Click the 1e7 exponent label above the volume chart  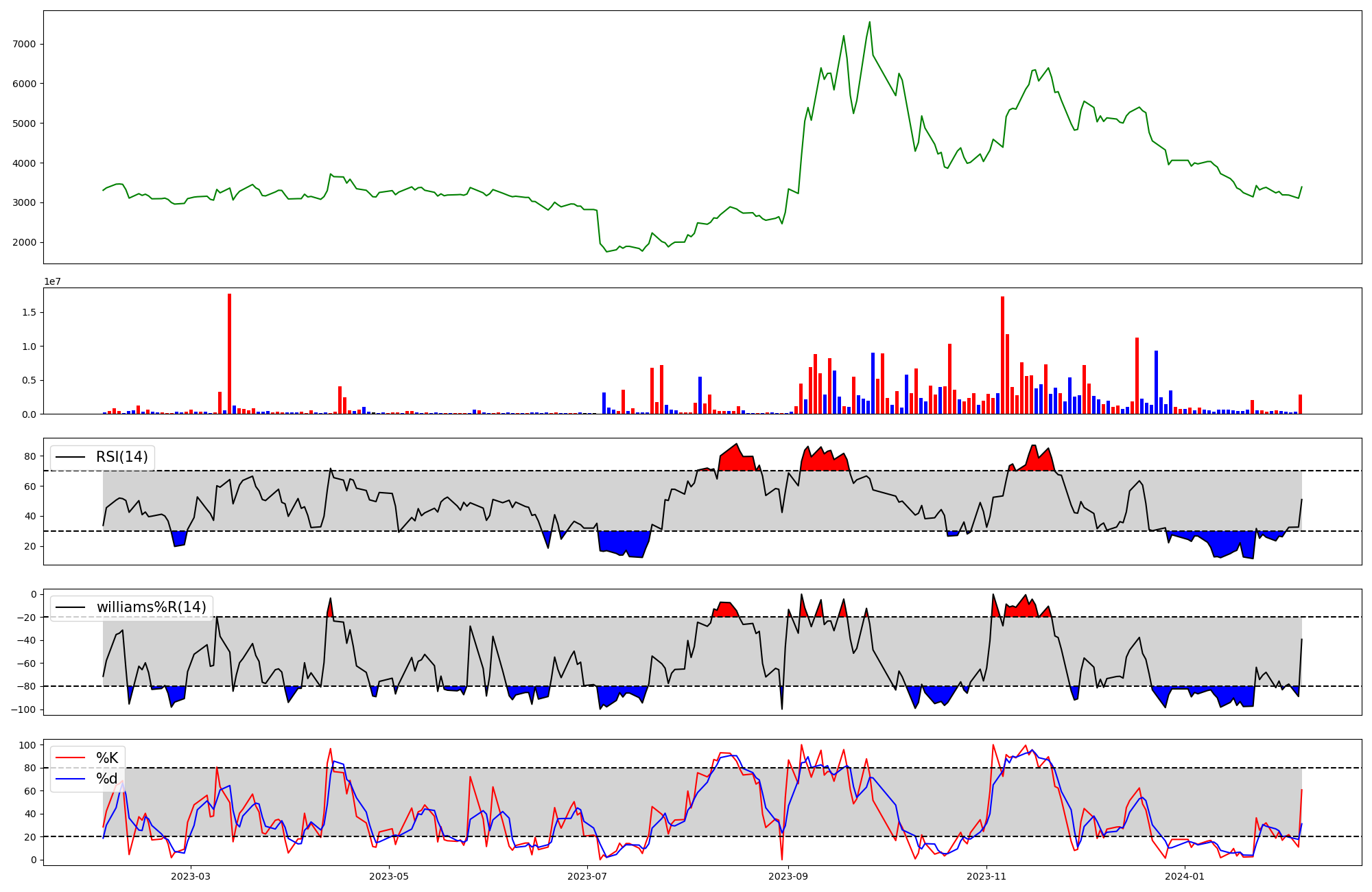[54, 282]
